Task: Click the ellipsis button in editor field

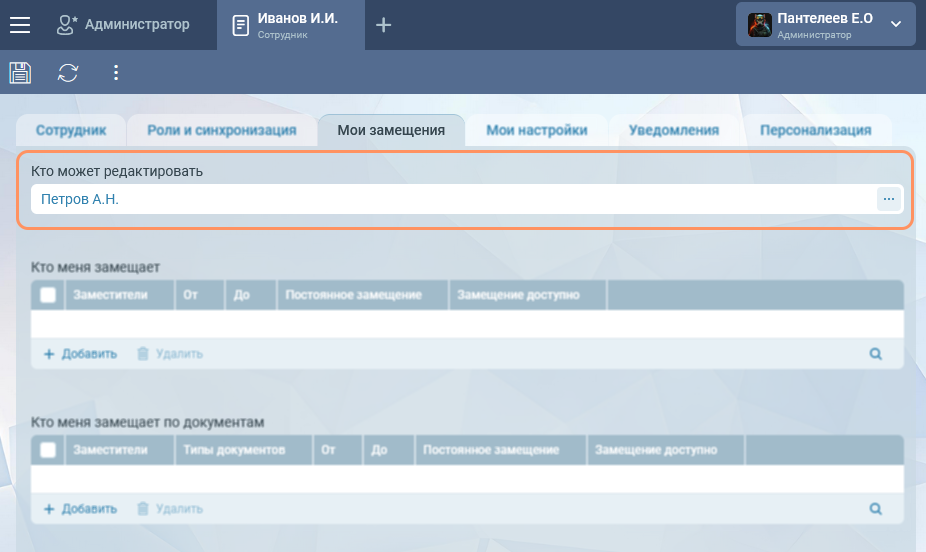Action: click(x=888, y=199)
